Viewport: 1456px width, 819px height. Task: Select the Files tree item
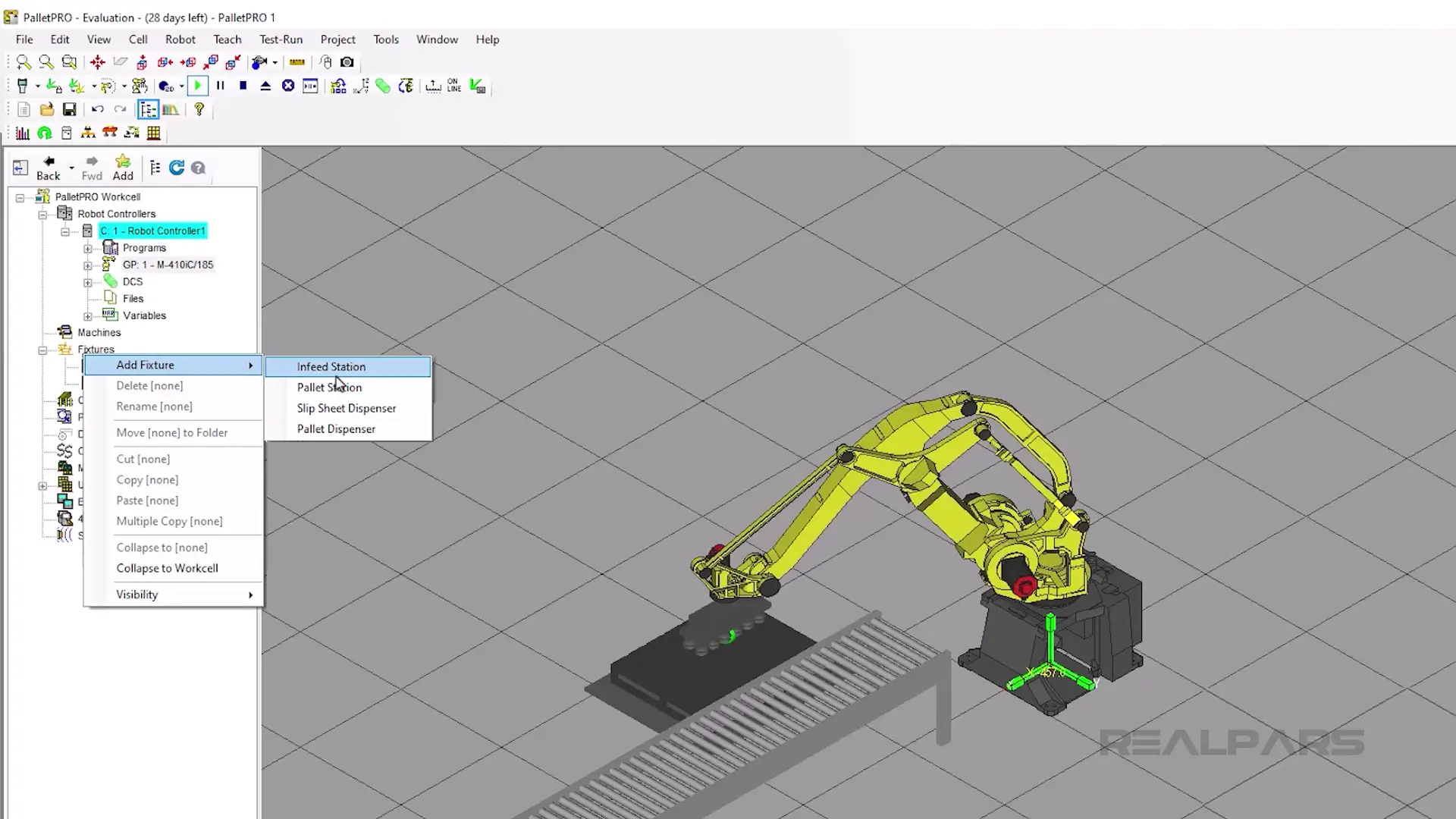pos(133,299)
